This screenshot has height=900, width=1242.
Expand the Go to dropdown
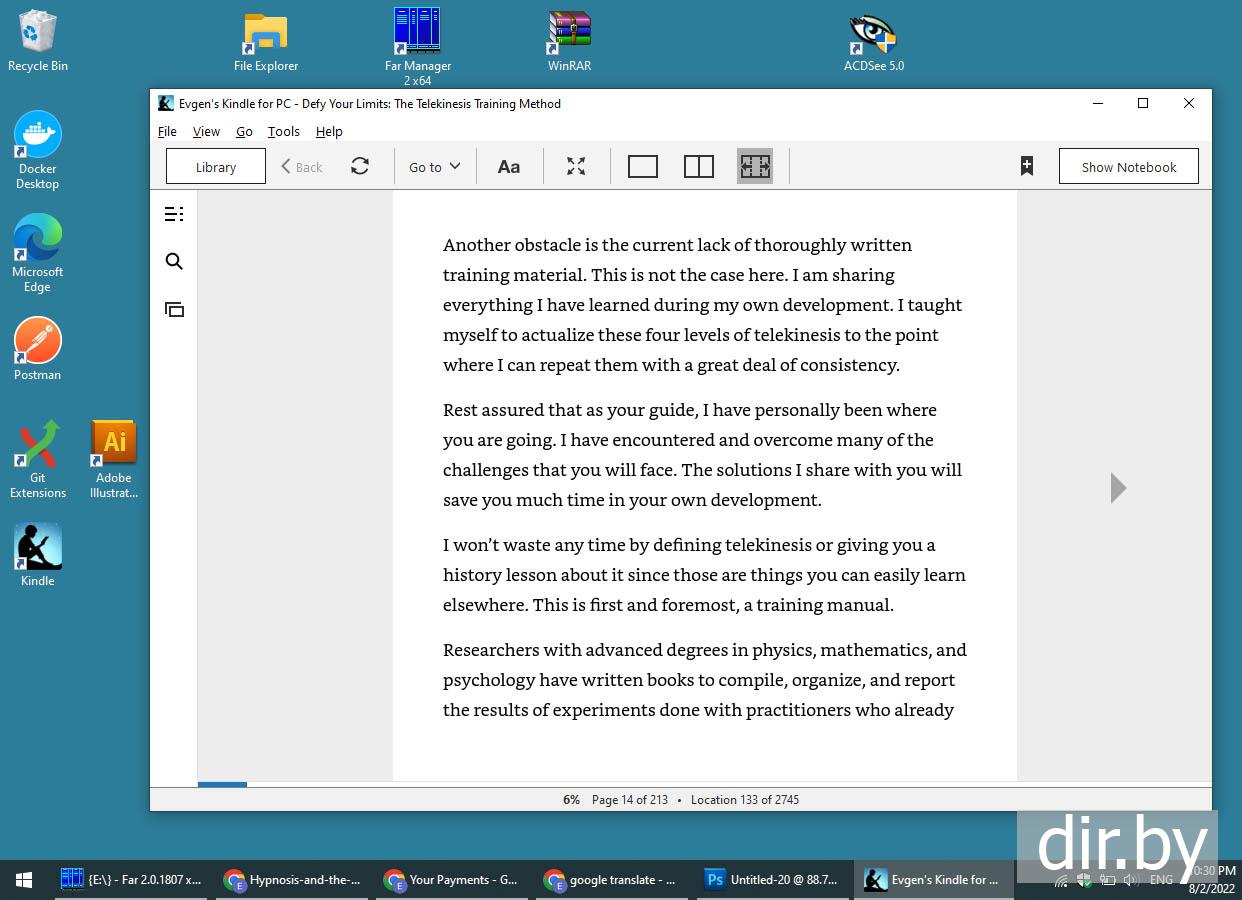pos(434,167)
